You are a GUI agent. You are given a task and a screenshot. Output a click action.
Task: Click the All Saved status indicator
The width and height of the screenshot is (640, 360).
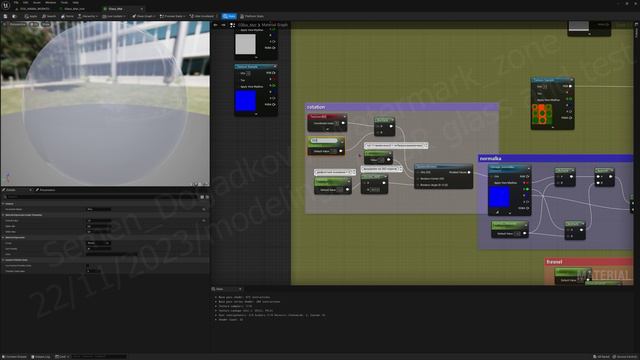601,357
